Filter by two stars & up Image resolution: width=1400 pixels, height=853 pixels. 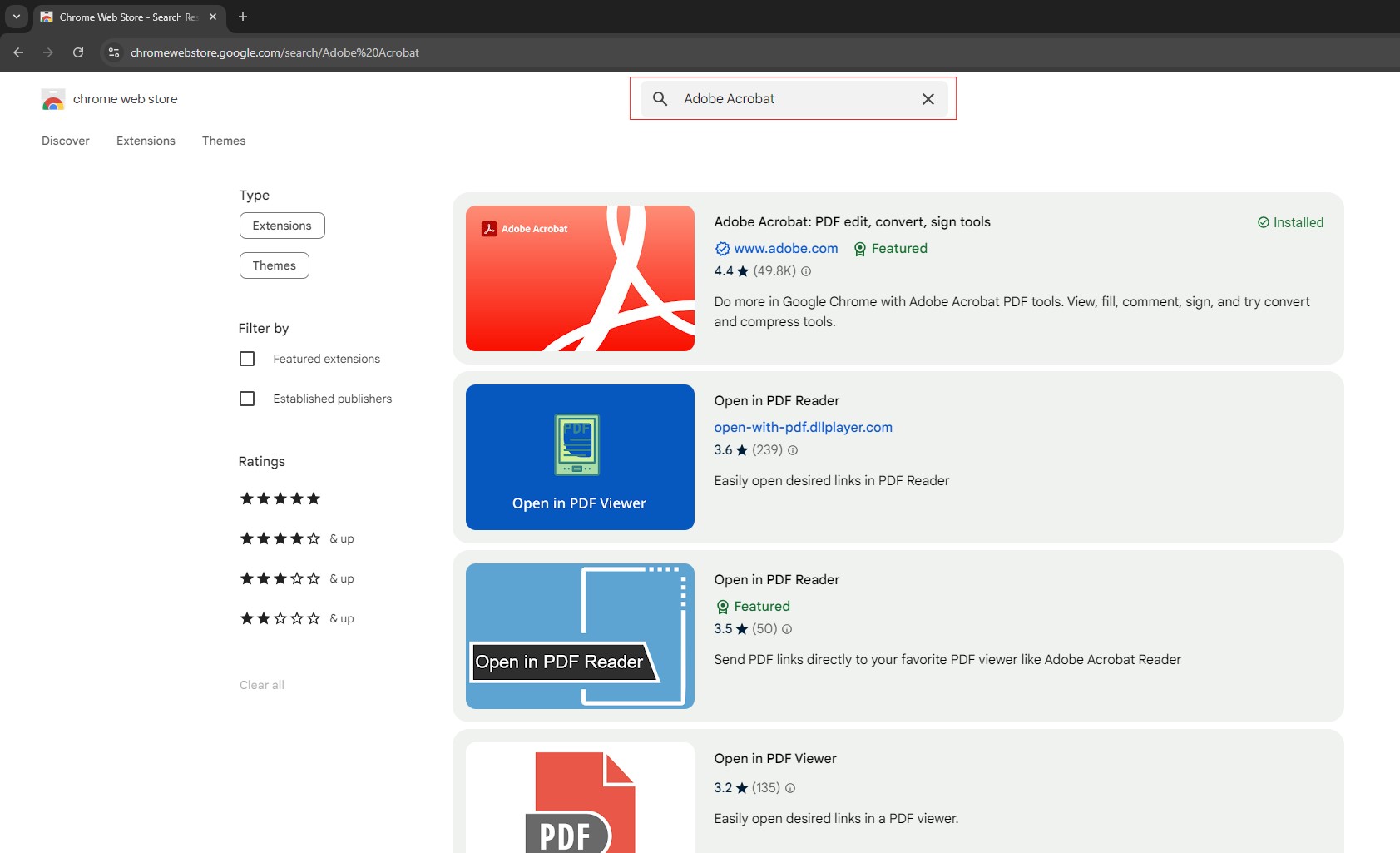point(297,618)
